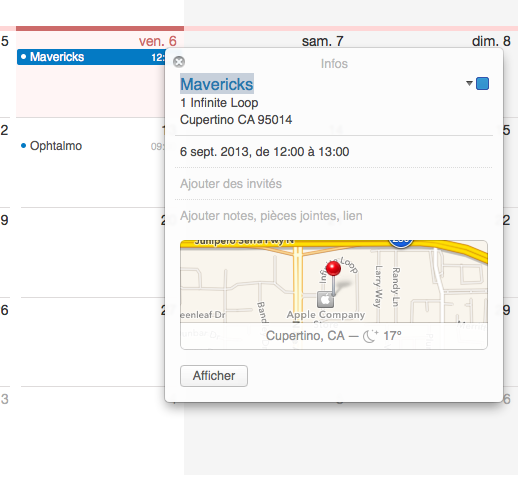The height and width of the screenshot is (477, 526).
Task: Click the Apple Company Store map icon
Action: coord(325,299)
